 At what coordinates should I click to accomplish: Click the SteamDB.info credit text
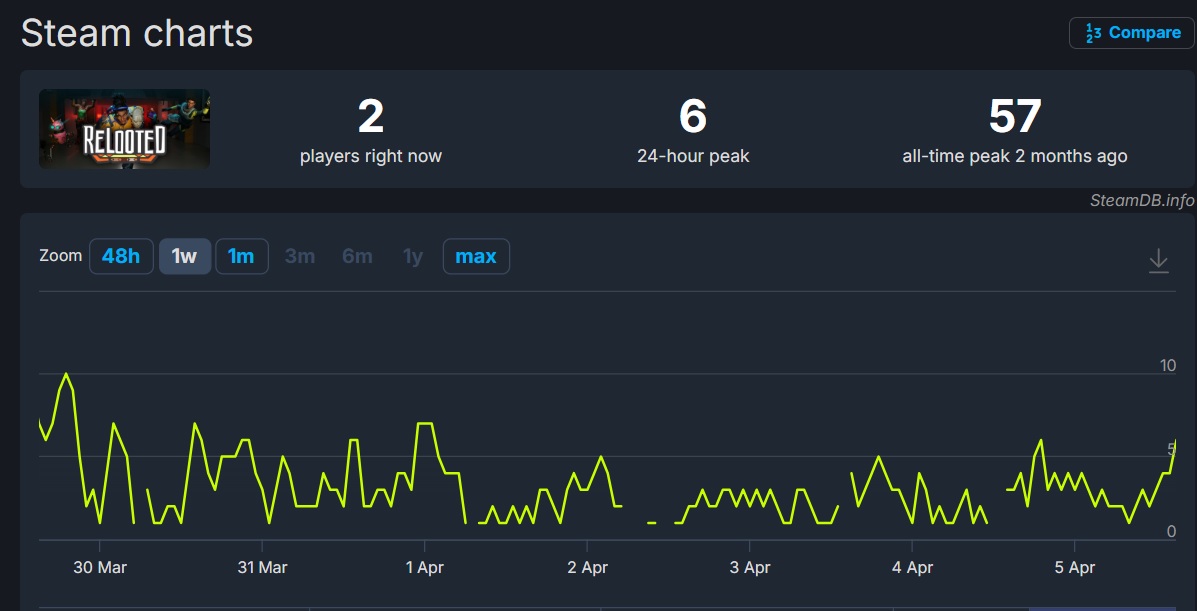1142,200
